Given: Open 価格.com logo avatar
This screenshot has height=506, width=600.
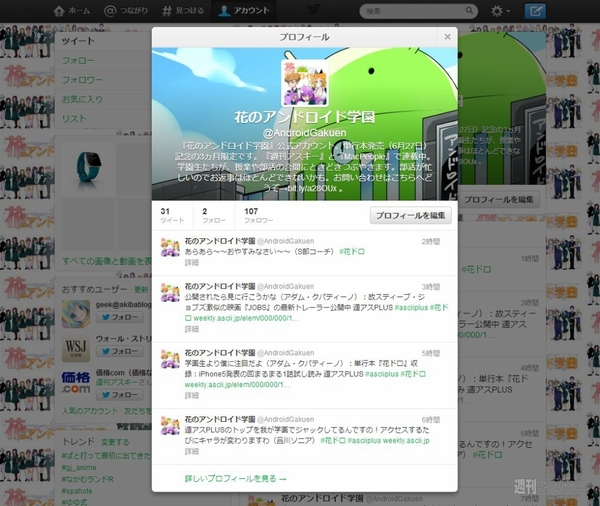Looking at the screenshot, I should click(76, 383).
